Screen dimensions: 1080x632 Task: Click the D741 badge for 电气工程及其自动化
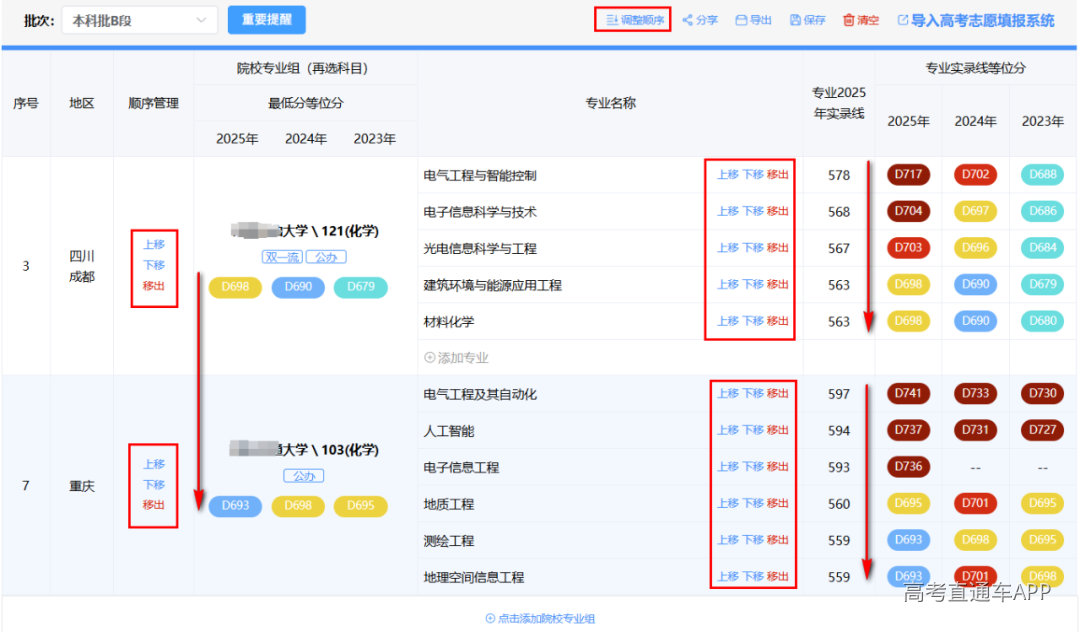pyautogui.click(x=908, y=394)
